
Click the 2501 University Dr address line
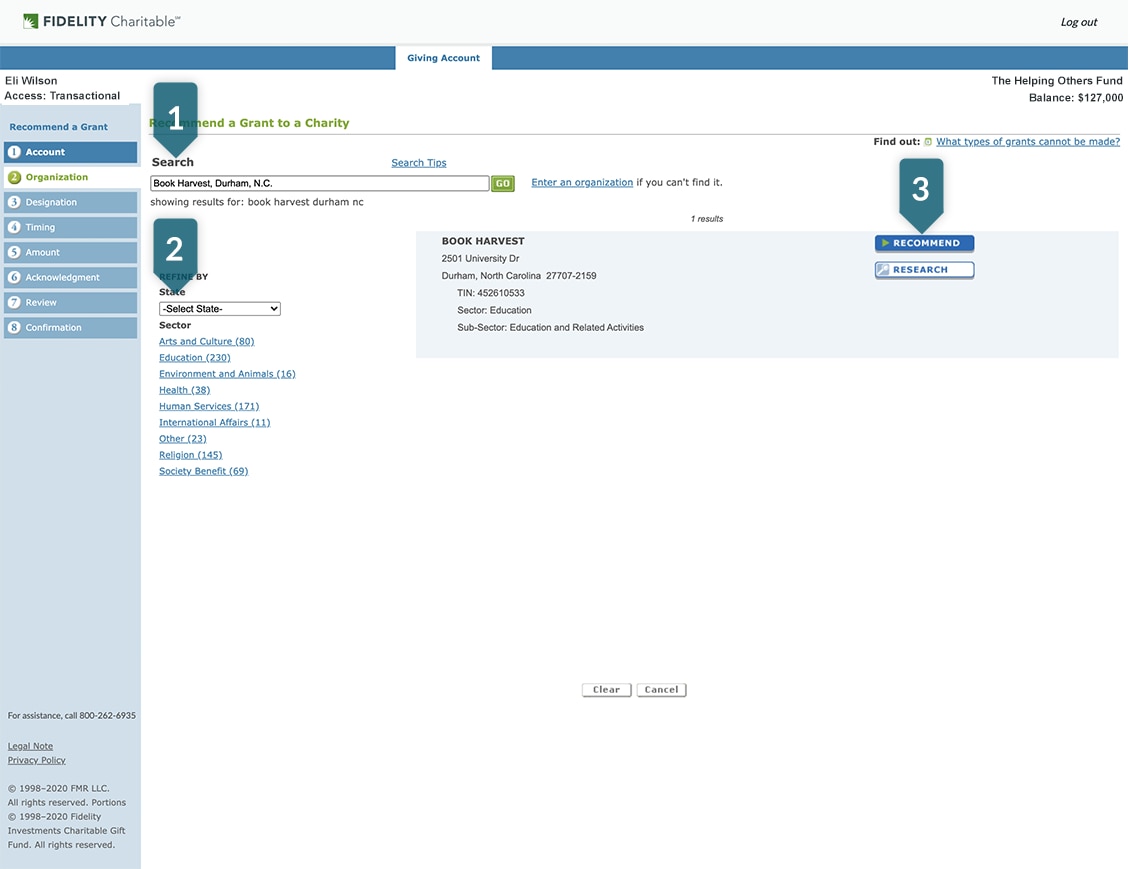tap(481, 259)
